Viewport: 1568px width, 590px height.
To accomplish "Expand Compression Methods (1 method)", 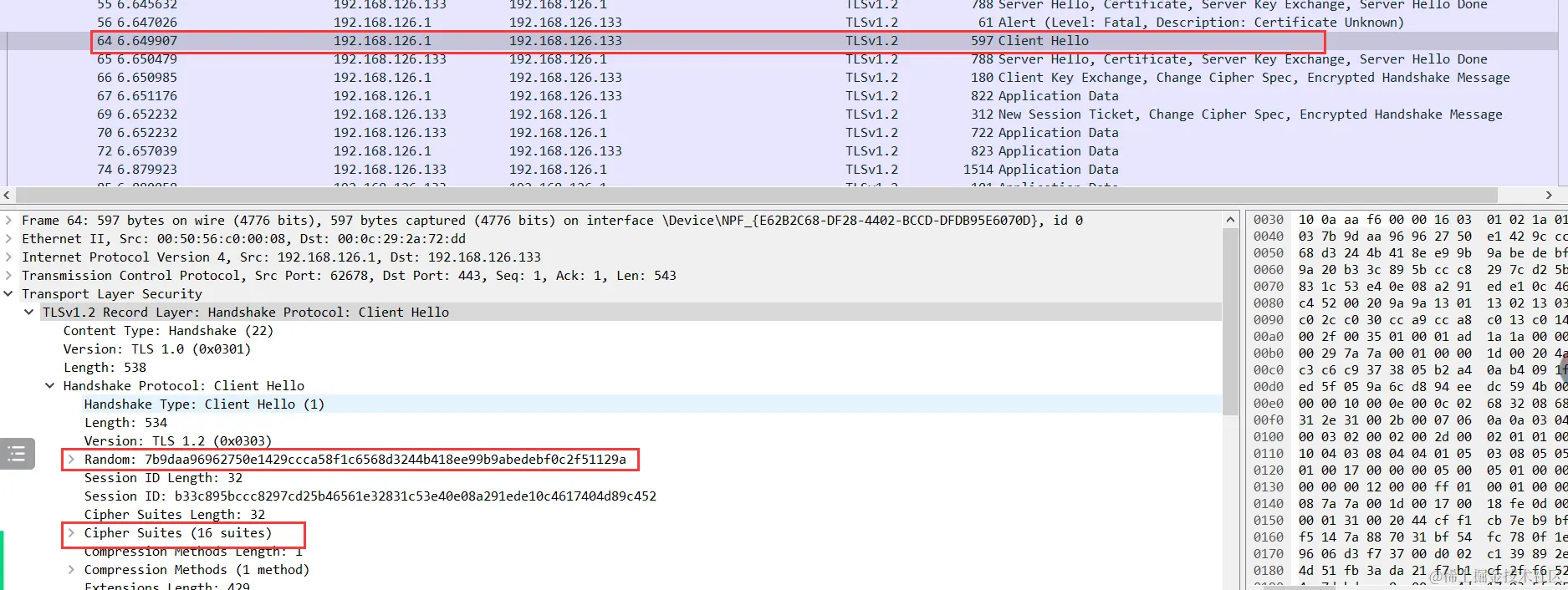I will pos(71,570).
